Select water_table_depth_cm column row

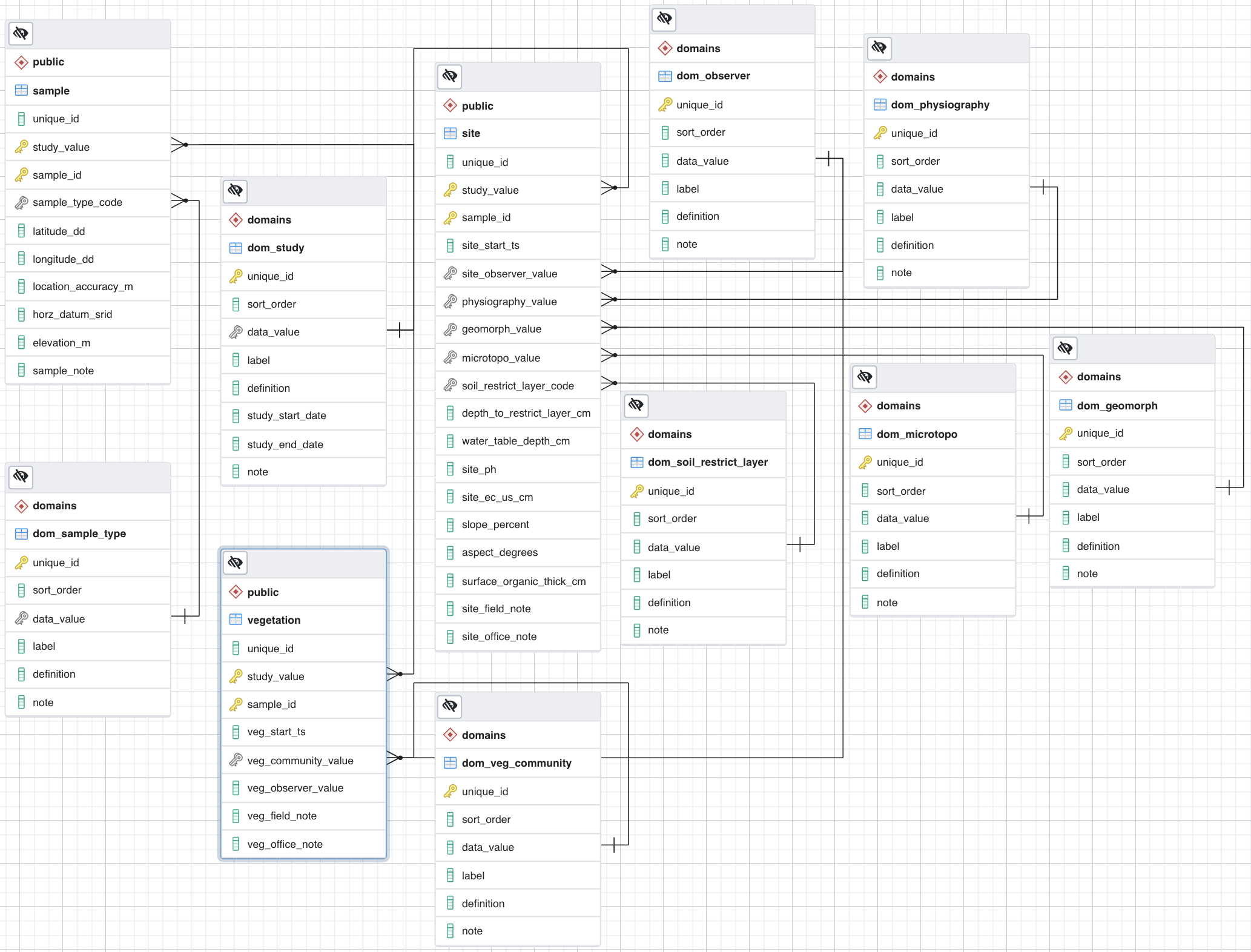click(x=515, y=441)
